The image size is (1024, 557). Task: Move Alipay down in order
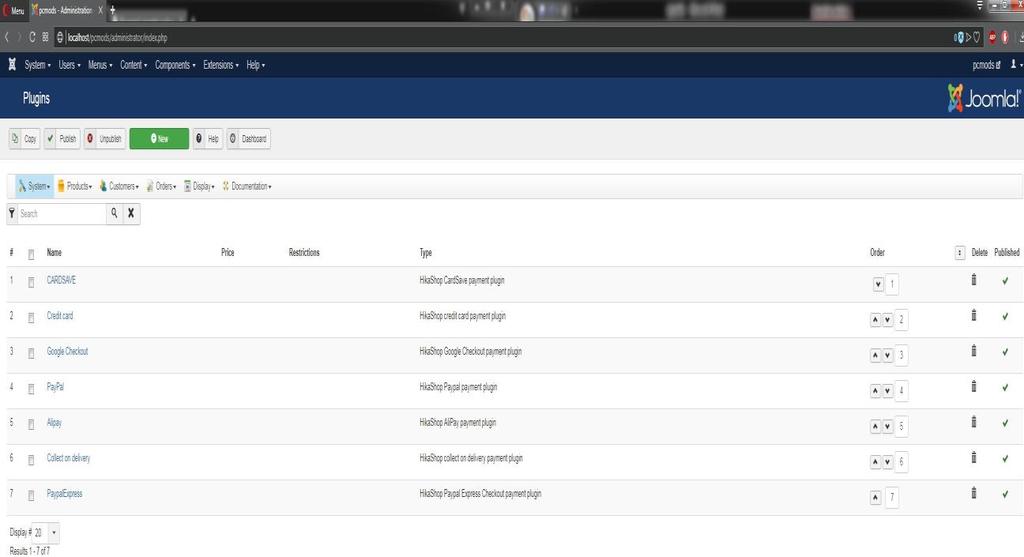888,426
